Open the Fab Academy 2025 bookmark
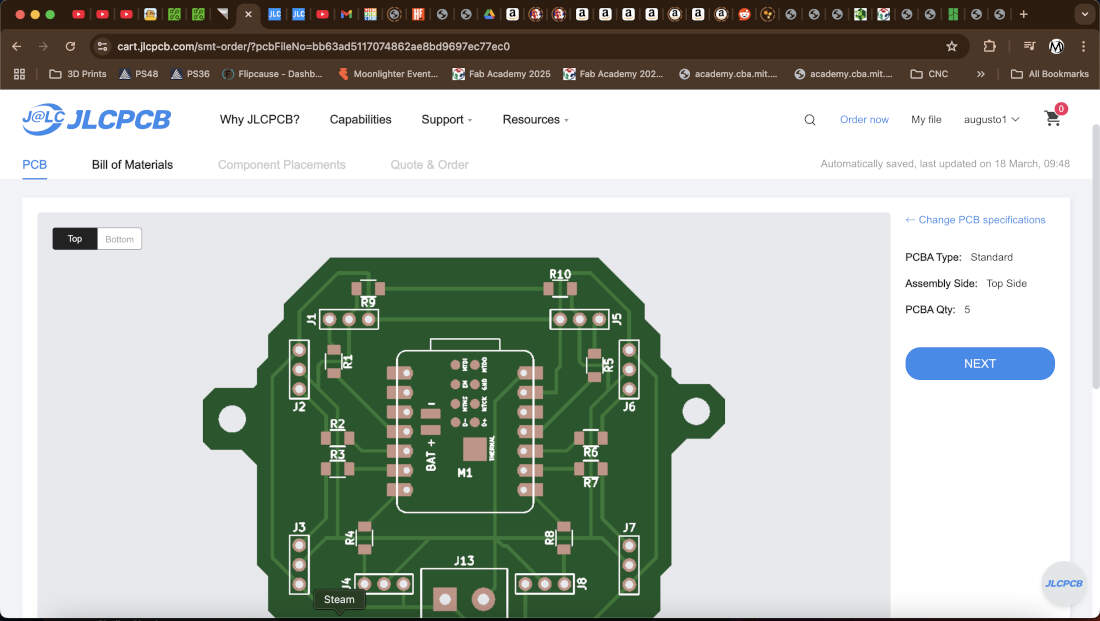This screenshot has height=621, width=1100. 501,74
